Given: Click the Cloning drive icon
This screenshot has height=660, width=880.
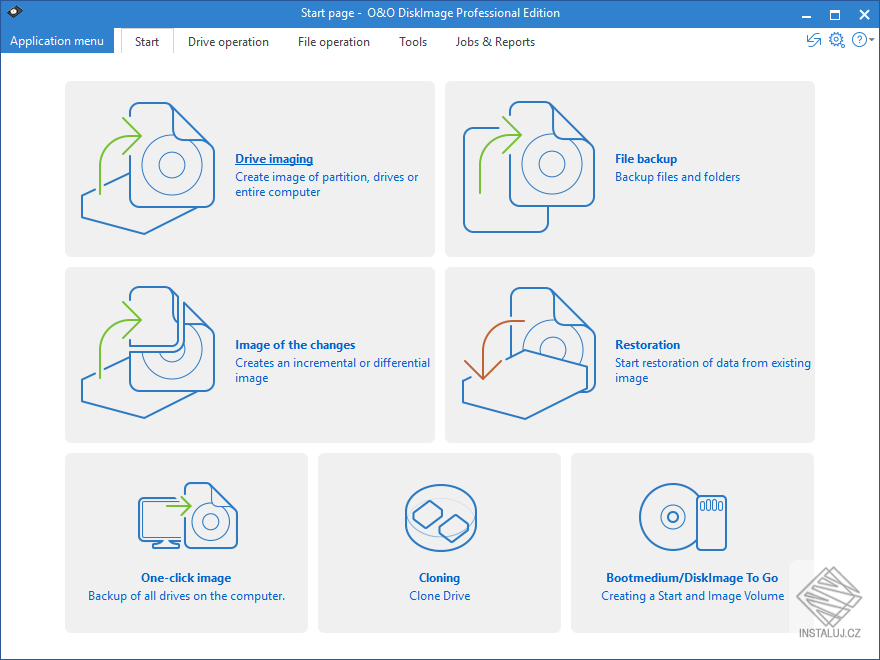Looking at the screenshot, I should pos(440,517).
